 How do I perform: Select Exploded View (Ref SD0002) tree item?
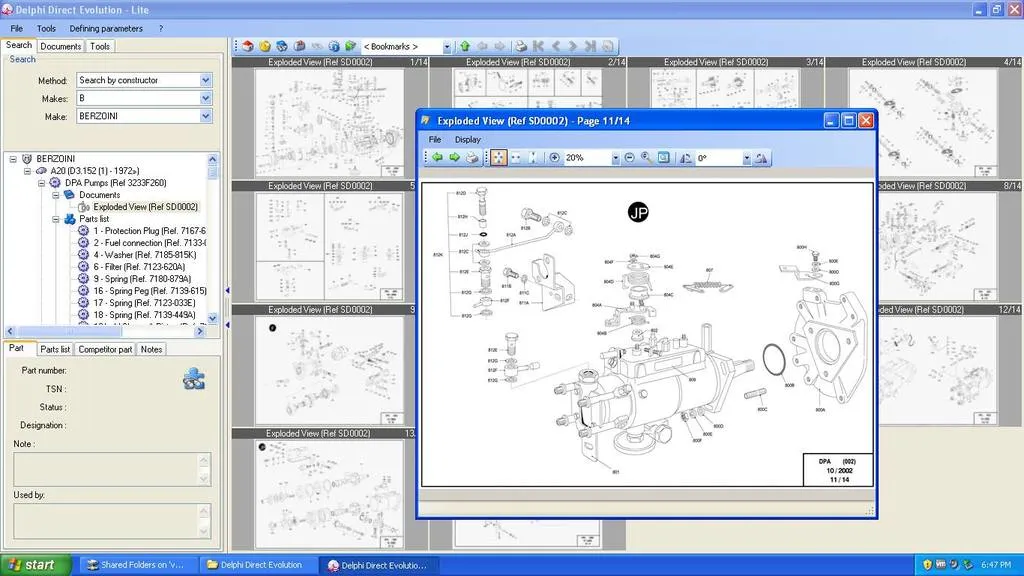(146, 207)
